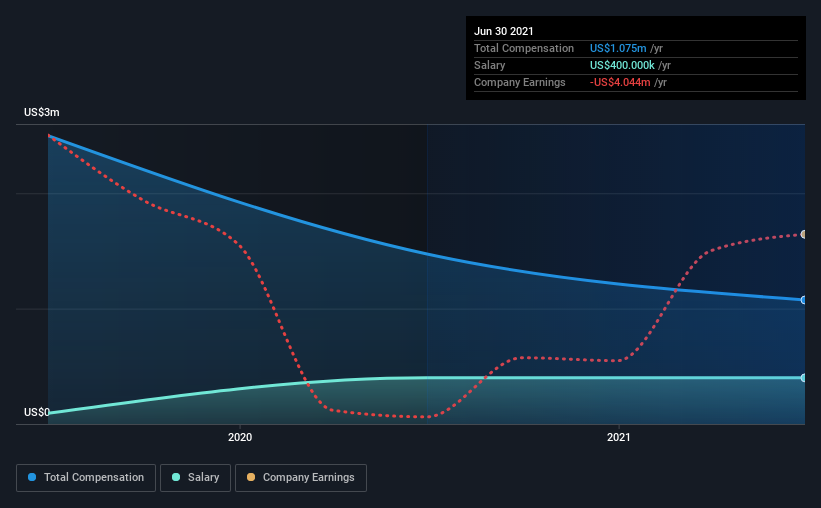821x508 pixels.
Task: Click the Total Compensation tooltip row label
Action: point(524,48)
